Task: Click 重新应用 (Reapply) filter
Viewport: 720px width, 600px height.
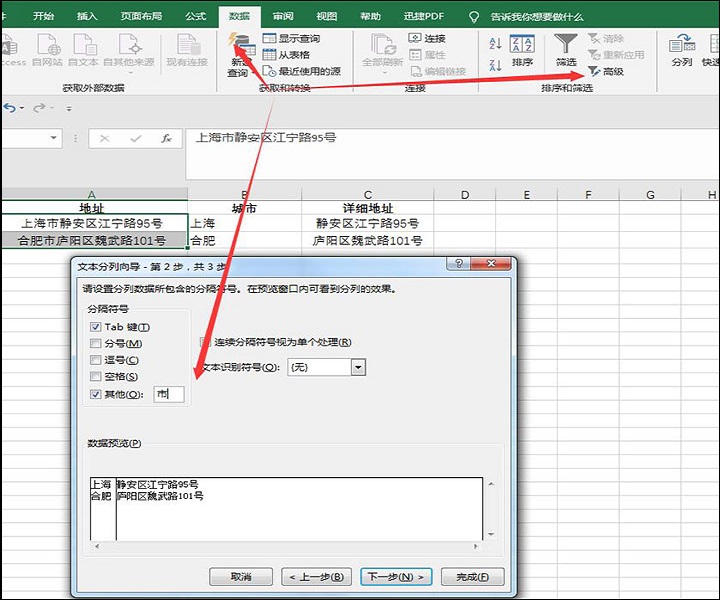Action: (616, 55)
